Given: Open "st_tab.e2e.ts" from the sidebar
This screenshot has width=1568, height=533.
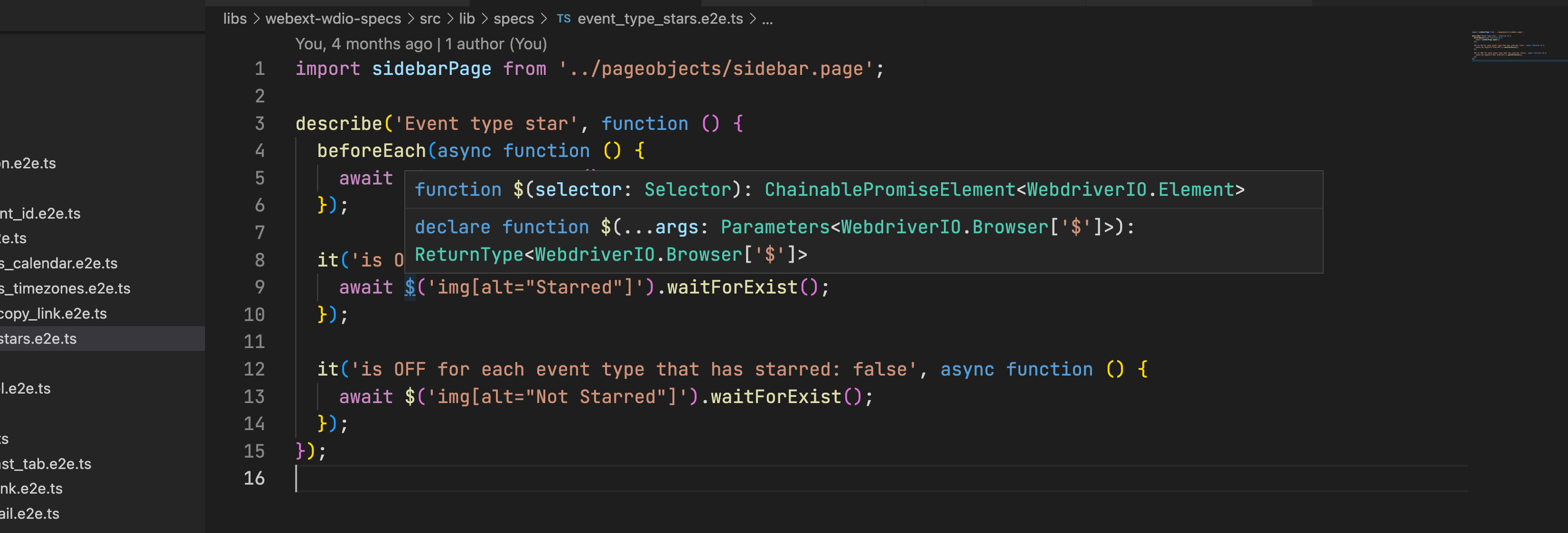Looking at the screenshot, I should pos(45,464).
